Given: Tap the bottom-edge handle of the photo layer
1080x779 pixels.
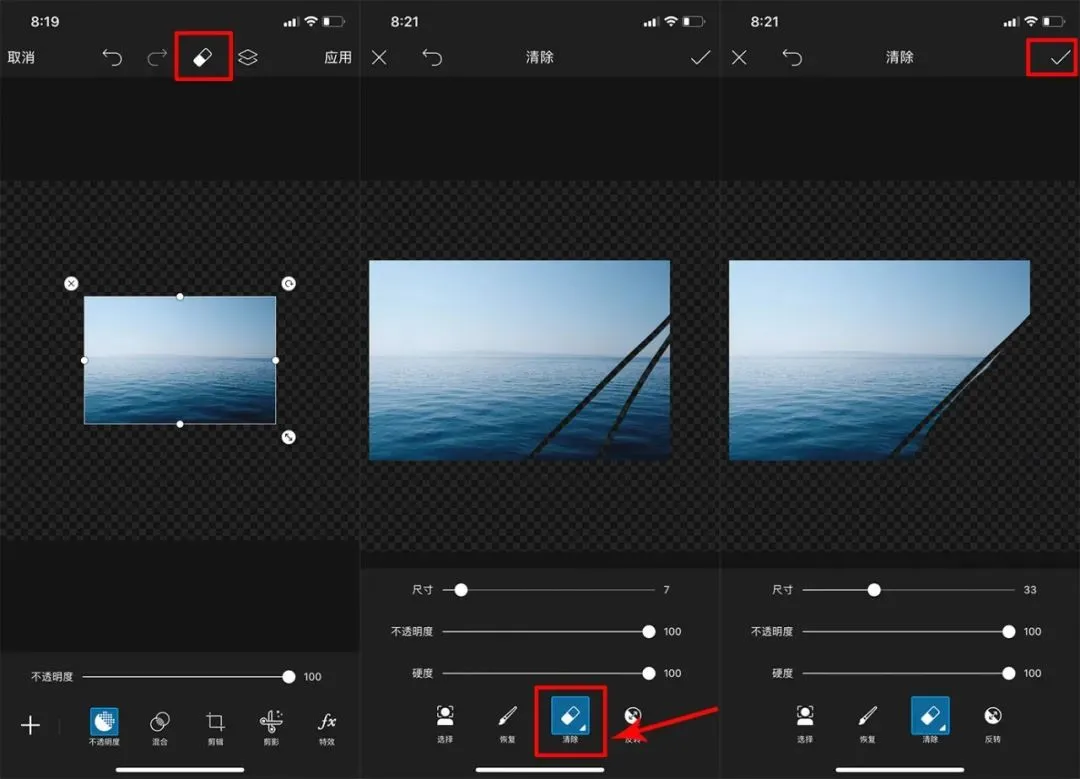Looking at the screenshot, I should click(180, 424).
